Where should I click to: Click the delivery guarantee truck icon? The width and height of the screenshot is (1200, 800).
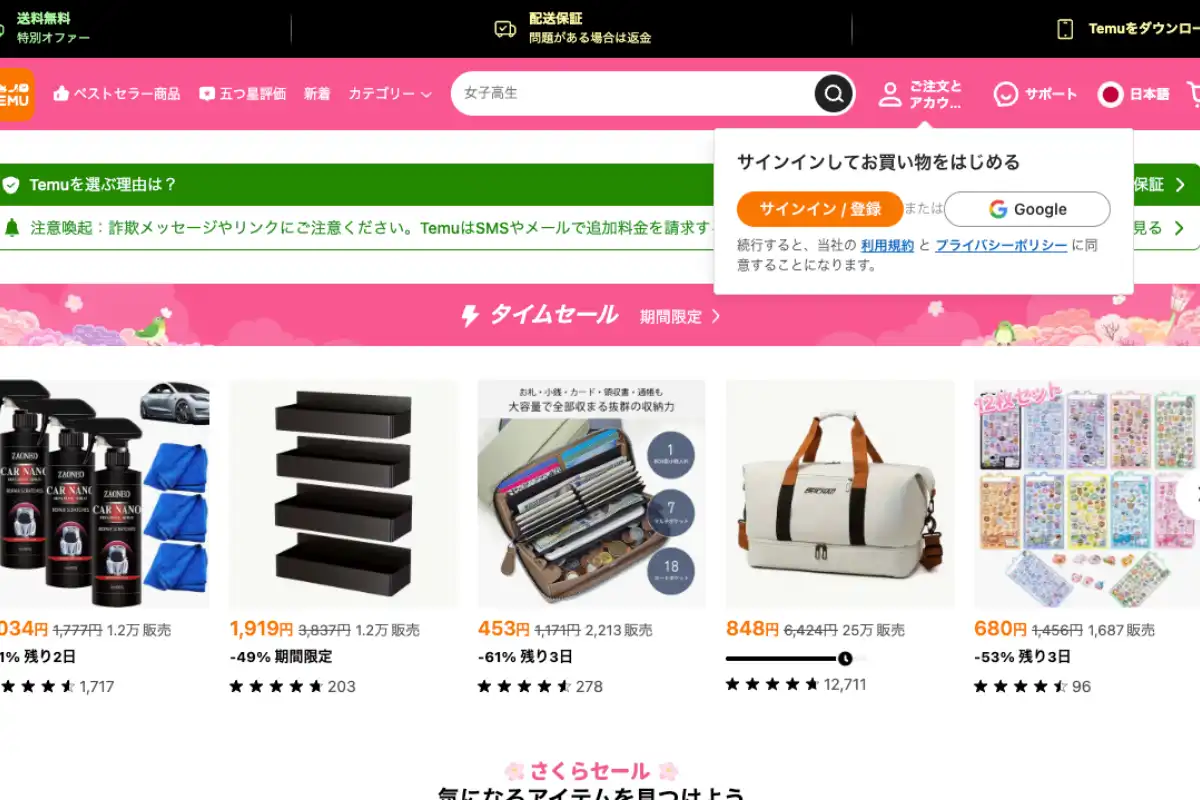pos(505,29)
